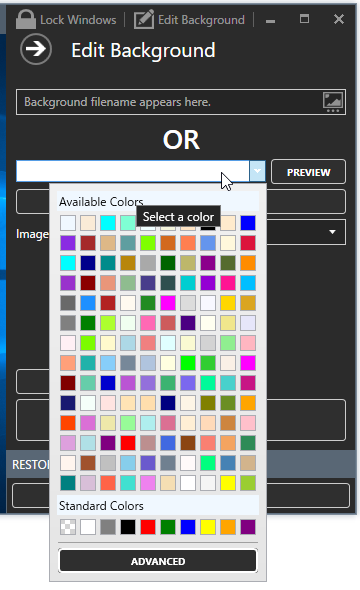
Task: Pick fuchsia swatch in fifth Available Colors row
Action: tap(168, 303)
